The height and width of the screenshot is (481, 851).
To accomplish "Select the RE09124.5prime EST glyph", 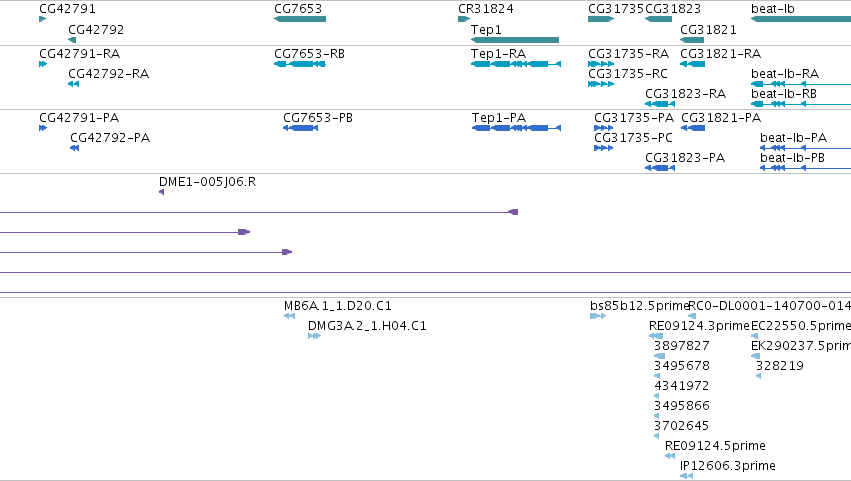I will [670, 456].
